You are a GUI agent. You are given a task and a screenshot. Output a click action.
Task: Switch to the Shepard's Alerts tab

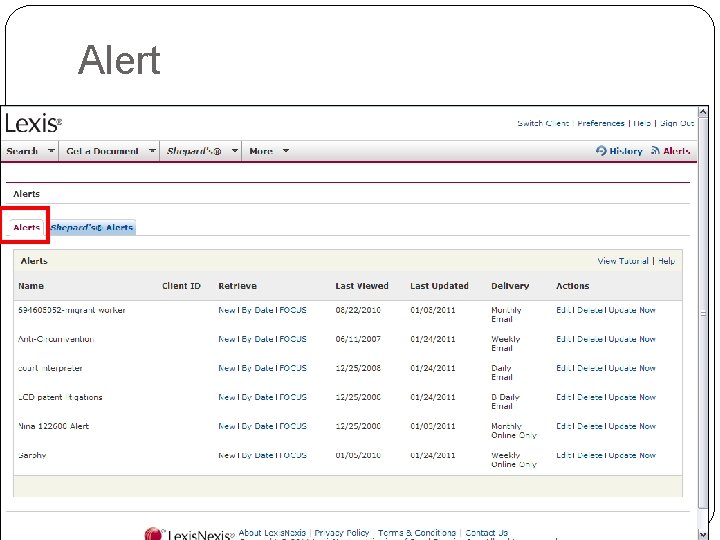(92, 227)
